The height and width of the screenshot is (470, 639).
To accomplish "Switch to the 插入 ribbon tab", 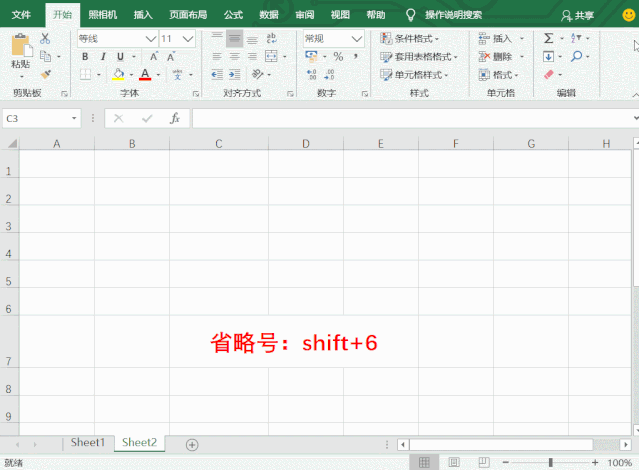I will click(x=143, y=15).
